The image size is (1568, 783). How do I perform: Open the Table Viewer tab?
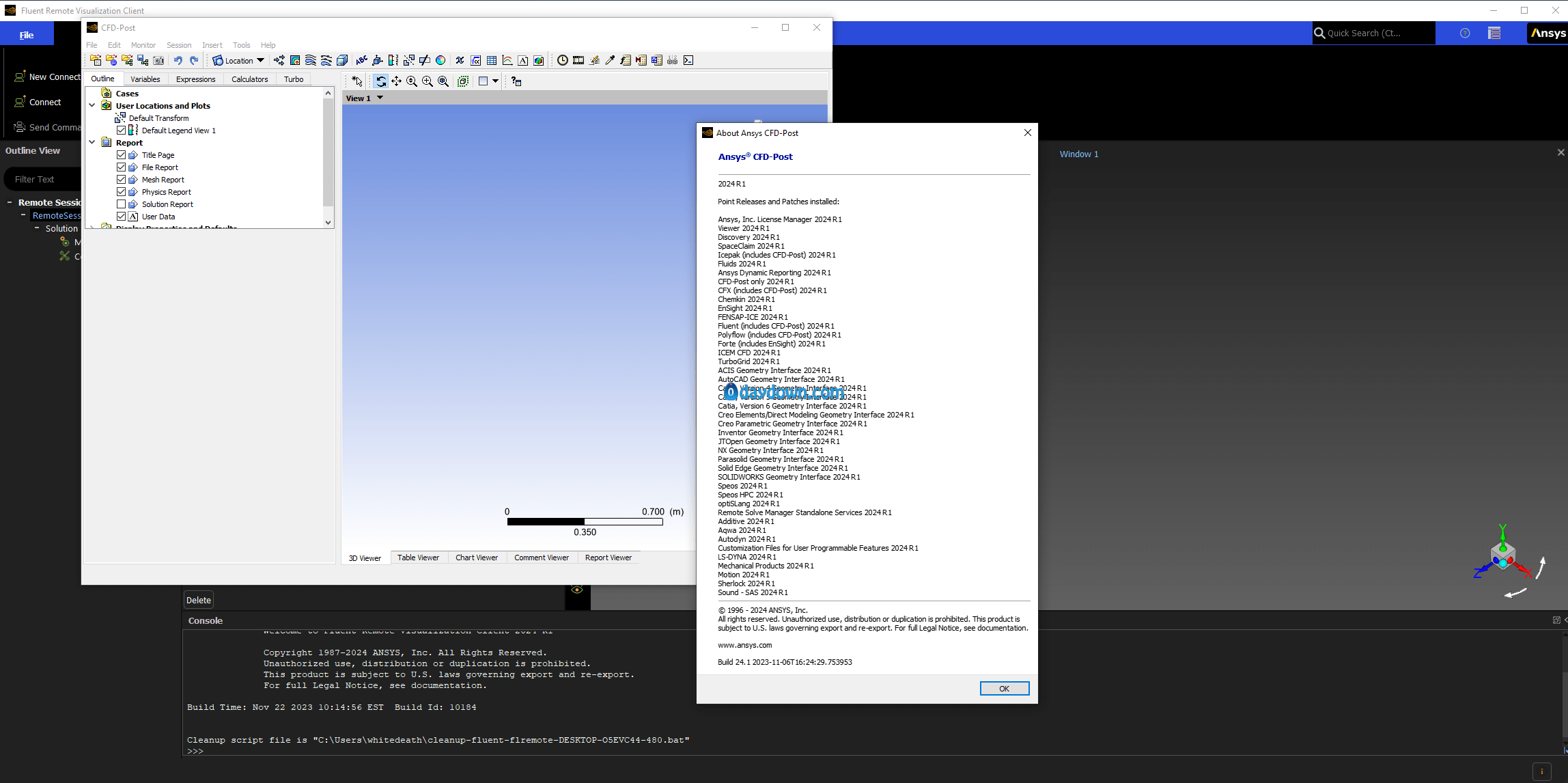[418, 558]
